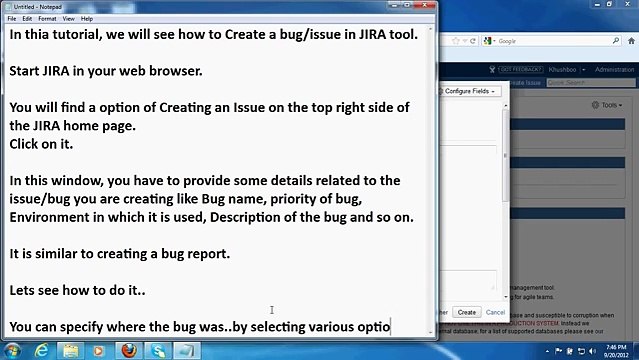Click Create button in JIRA dialog
The height and width of the screenshot is (360, 639).
click(x=467, y=312)
